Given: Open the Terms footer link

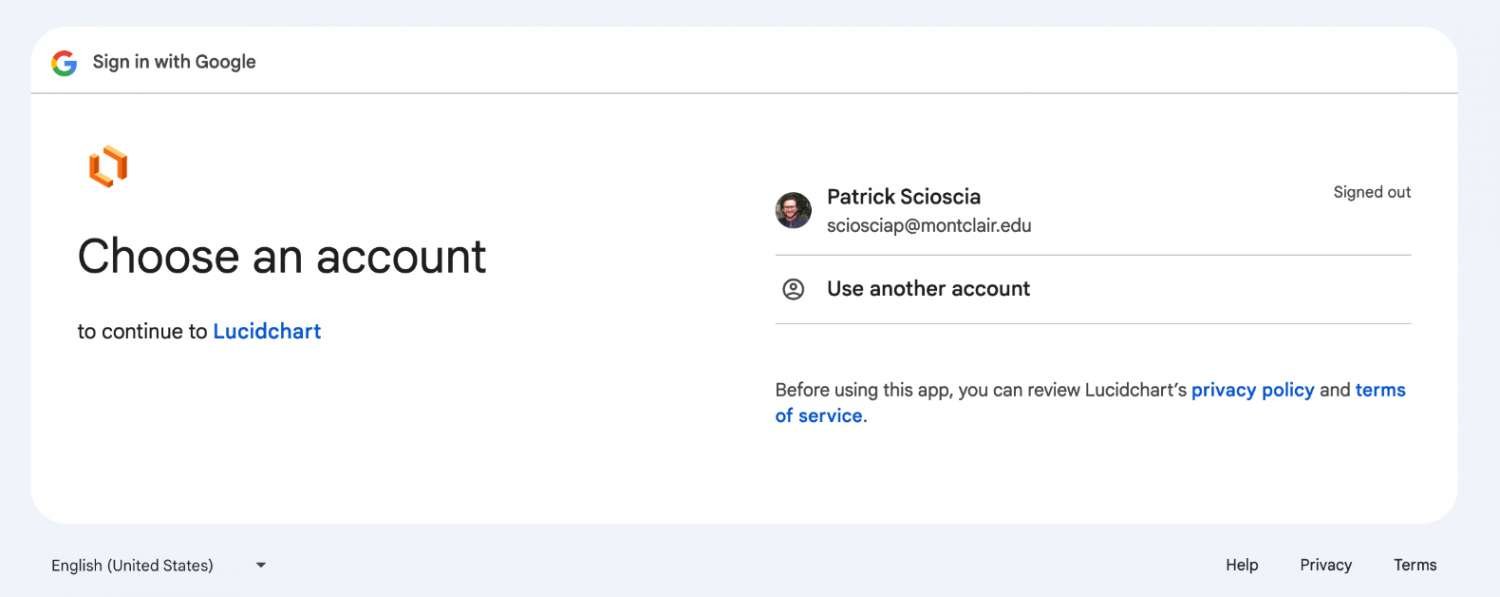Looking at the screenshot, I should (1415, 565).
